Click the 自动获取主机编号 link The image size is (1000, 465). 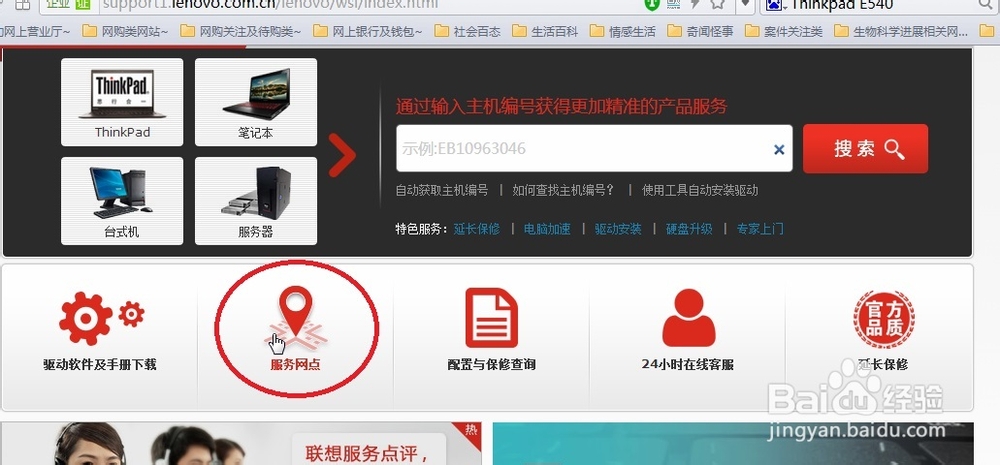coord(442,191)
